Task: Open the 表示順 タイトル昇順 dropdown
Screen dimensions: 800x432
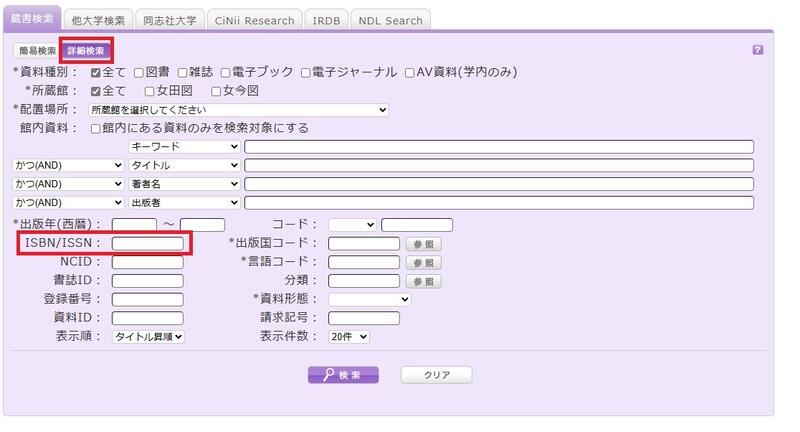Action: point(148,337)
